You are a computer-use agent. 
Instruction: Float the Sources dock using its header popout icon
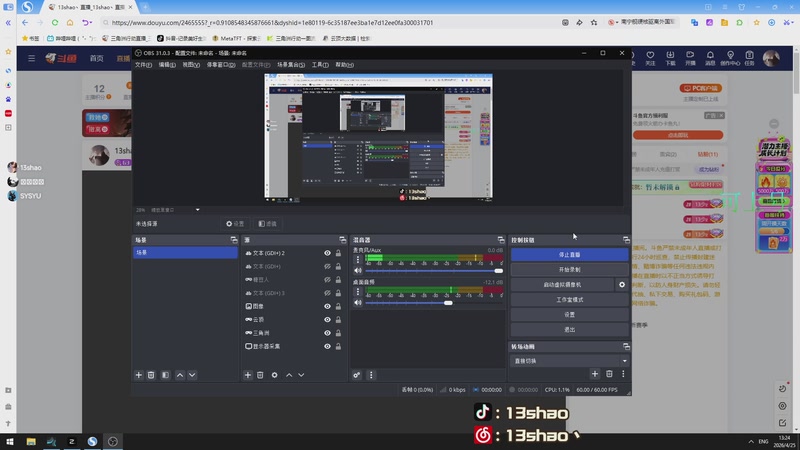click(x=342, y=240)
